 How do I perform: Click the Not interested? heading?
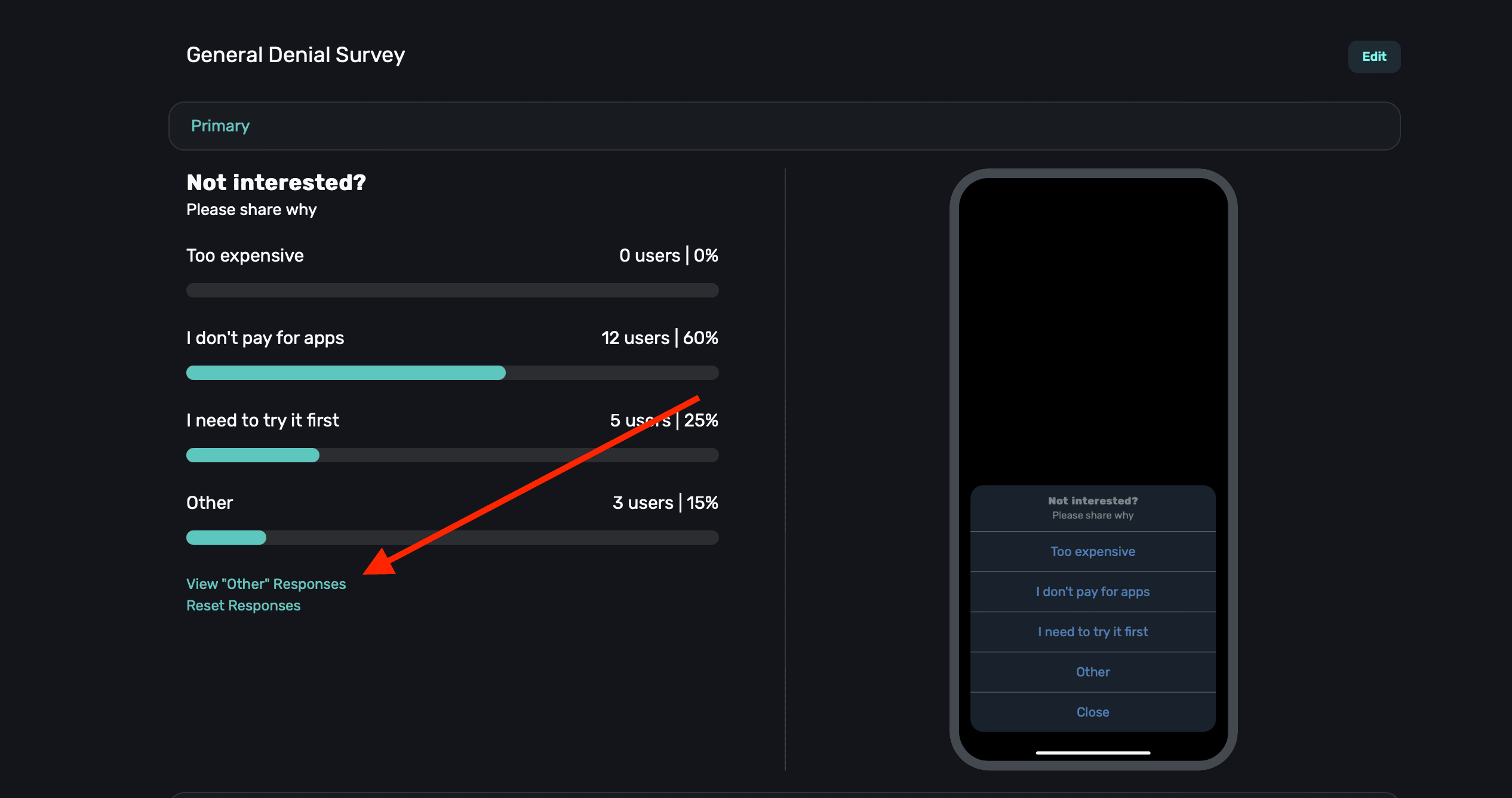[276, 182]
